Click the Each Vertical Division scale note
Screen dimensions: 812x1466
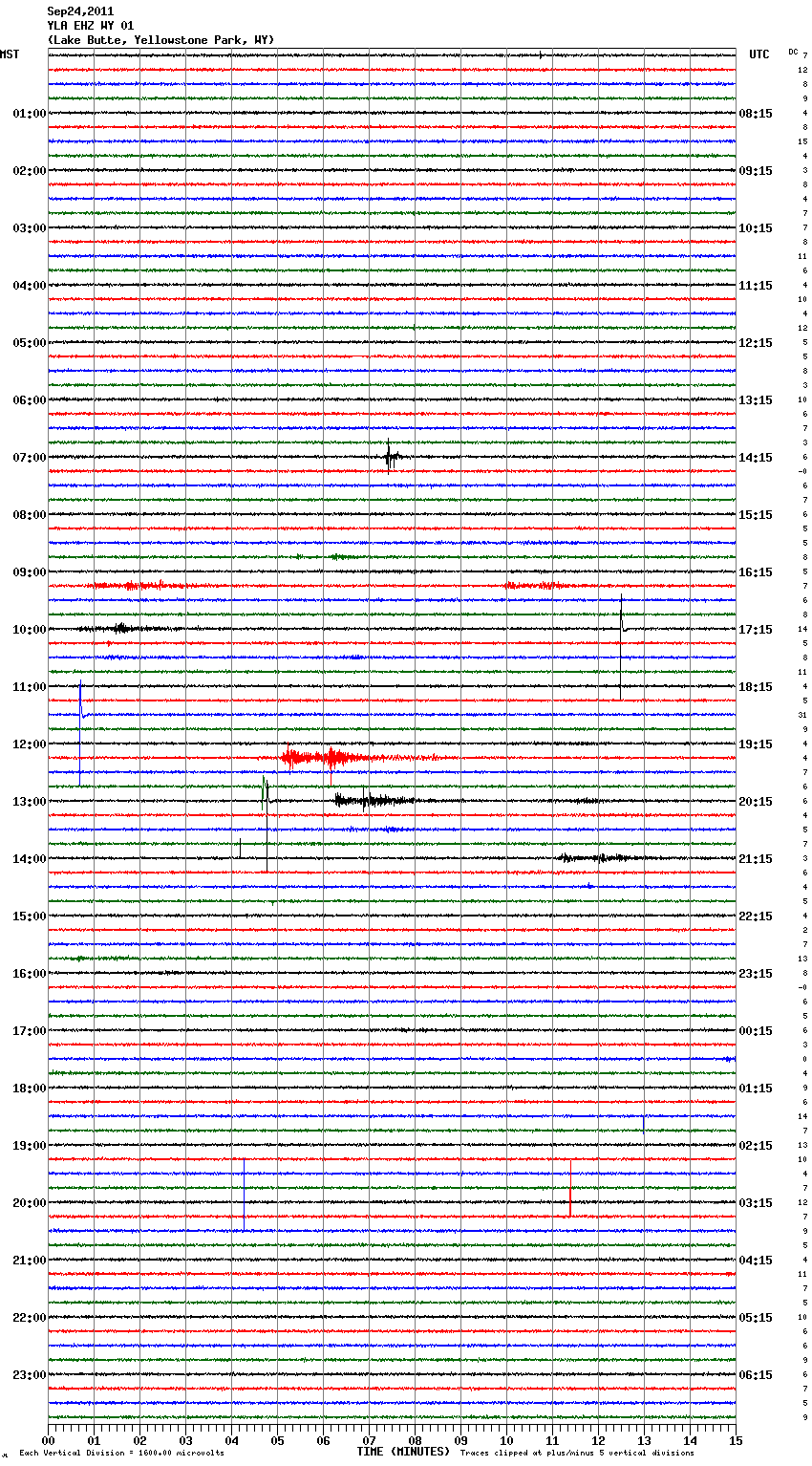click(121, 1453)
